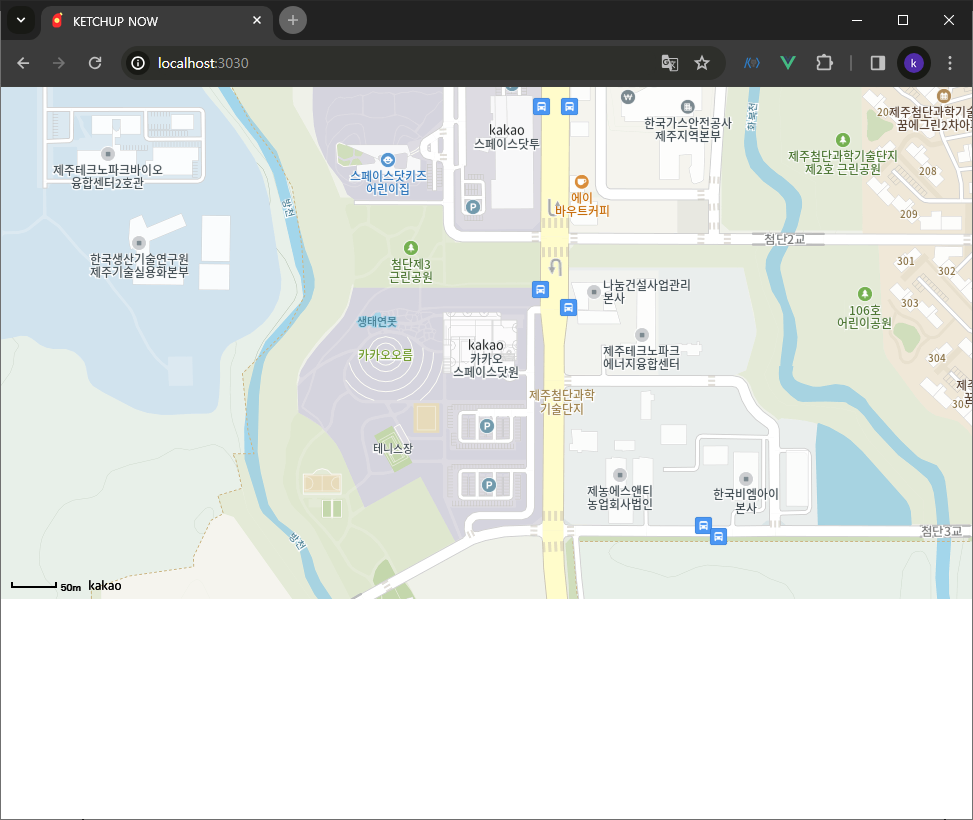The width and height of the screenshot is (973, 820).
Task: View site information icon
Action: [138, 63]
